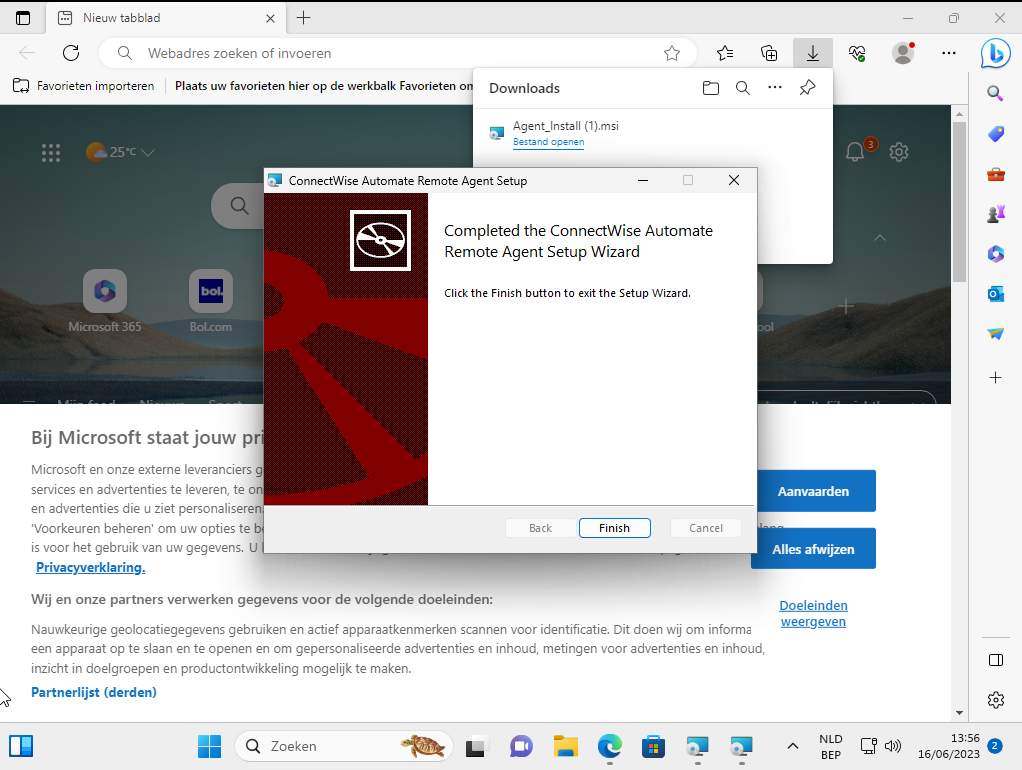Screen dimensions: 1022x770
Task: Open Task View in the taskbar
Action: point(476,746)
